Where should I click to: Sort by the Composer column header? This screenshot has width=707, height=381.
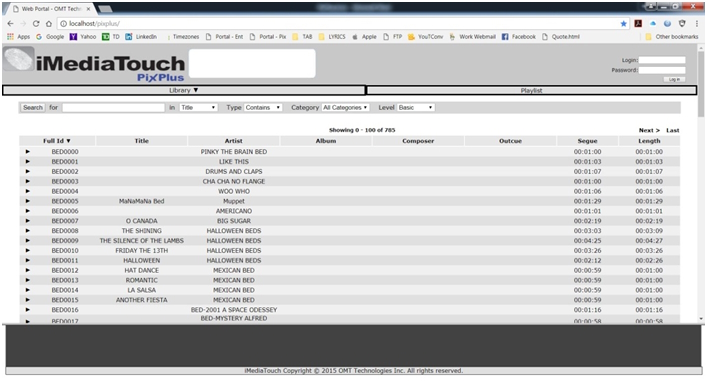418,141
